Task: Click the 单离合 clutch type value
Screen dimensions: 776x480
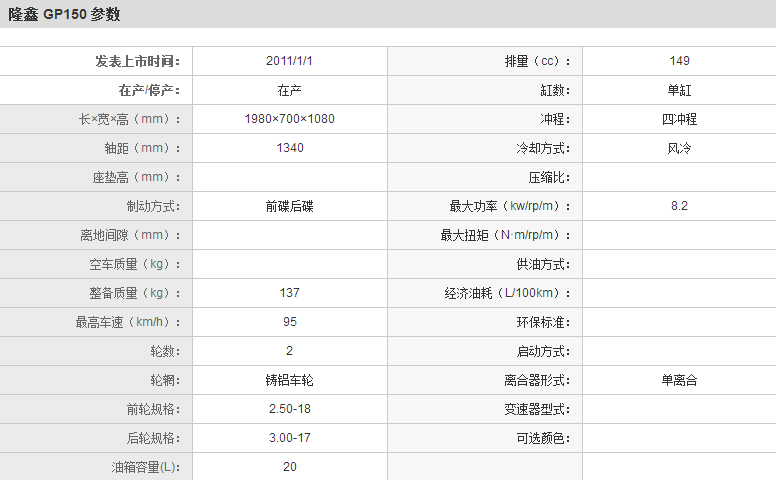Action: tap(679, 380)
